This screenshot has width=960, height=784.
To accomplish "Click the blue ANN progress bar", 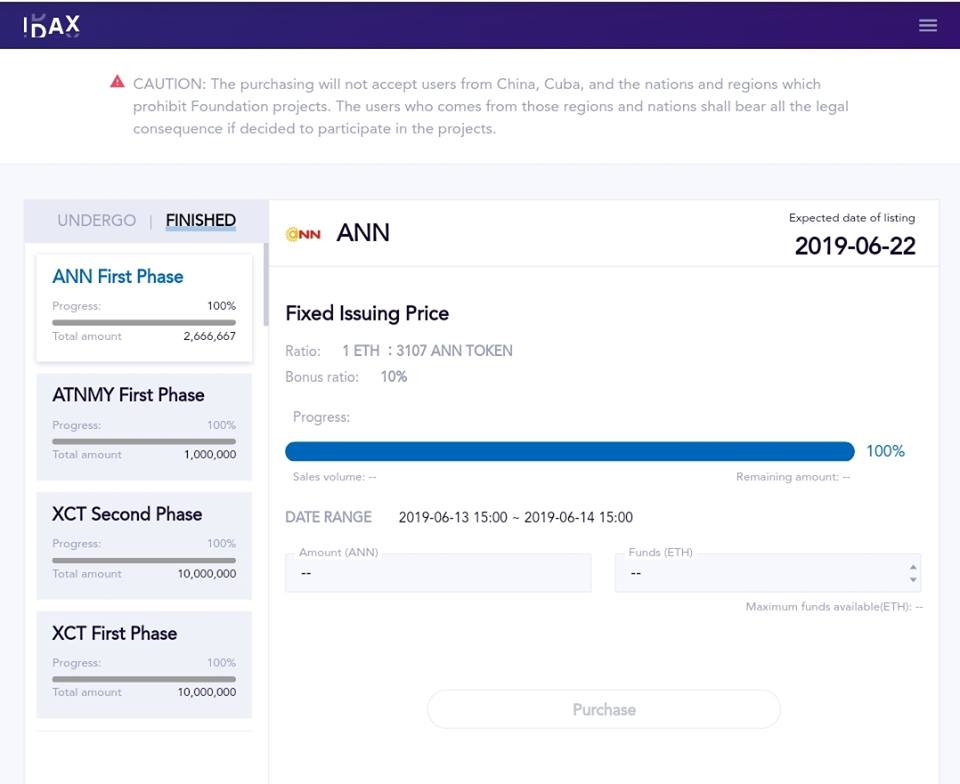I will pyautogui.click(x=570, y=451).
